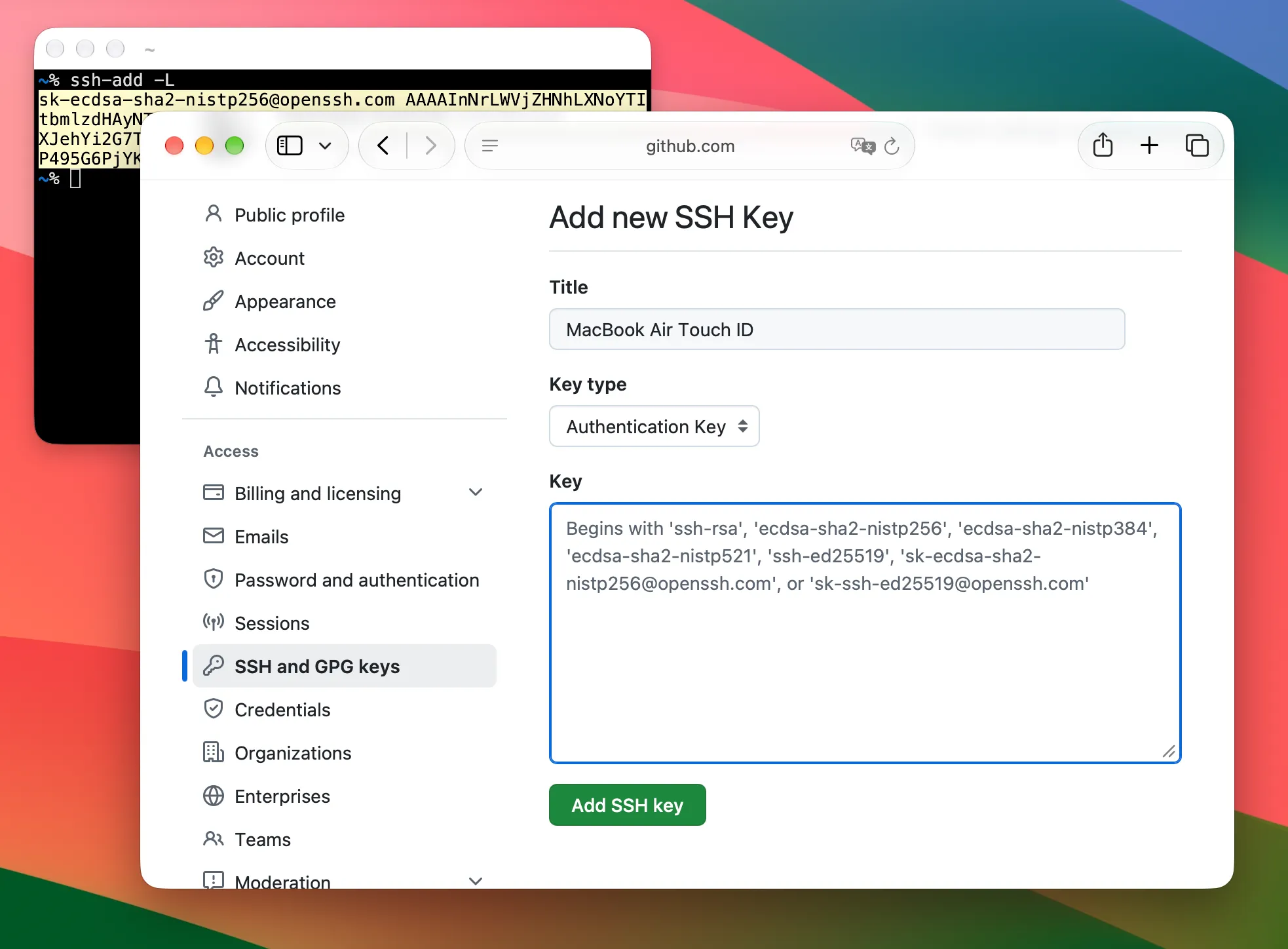Open the reader view icon in address bar
This screenshot has height=949, width=1288.
point(490,145)
